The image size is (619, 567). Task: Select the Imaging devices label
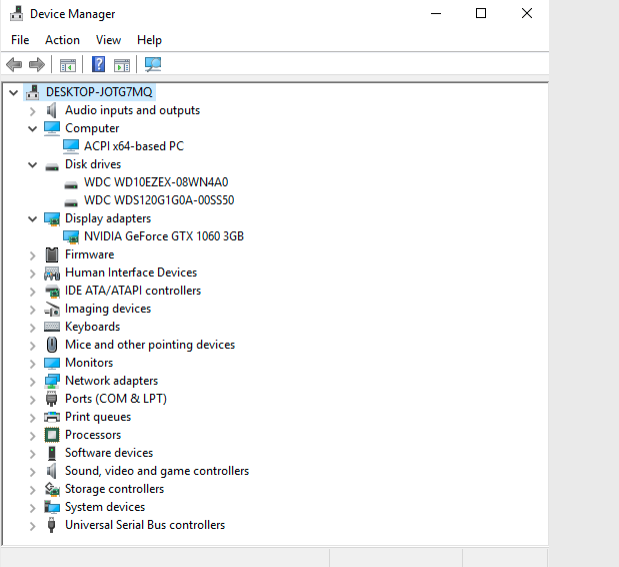click(108, 309)
